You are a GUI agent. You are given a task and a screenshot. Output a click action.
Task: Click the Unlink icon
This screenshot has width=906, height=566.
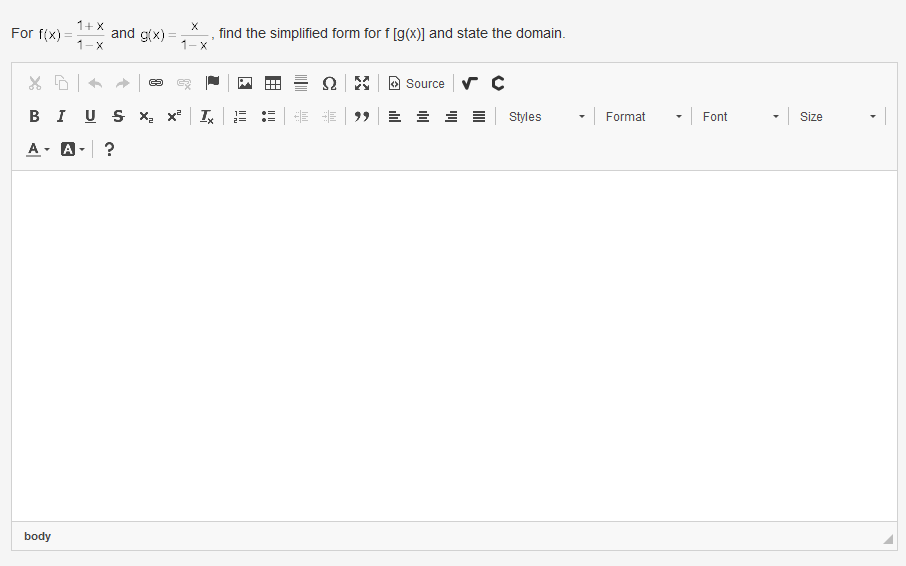[x=184, y=83]
